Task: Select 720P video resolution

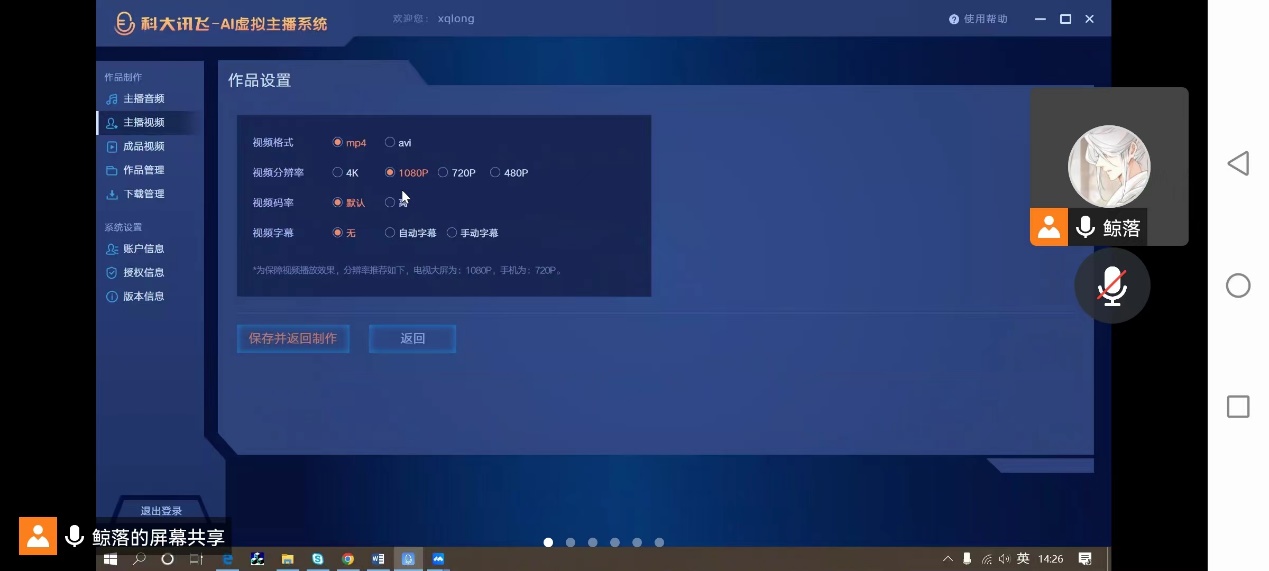Action: tap(443, 173)
